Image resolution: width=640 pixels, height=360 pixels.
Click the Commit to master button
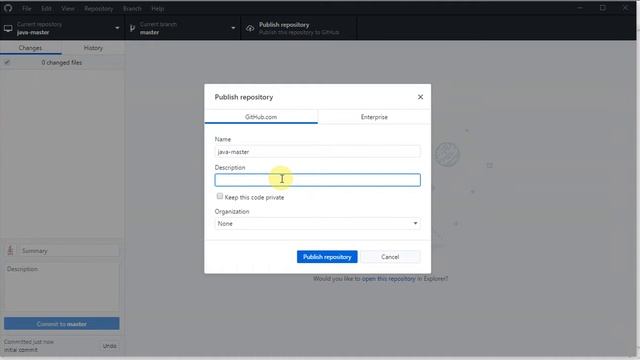pos(62,324)
